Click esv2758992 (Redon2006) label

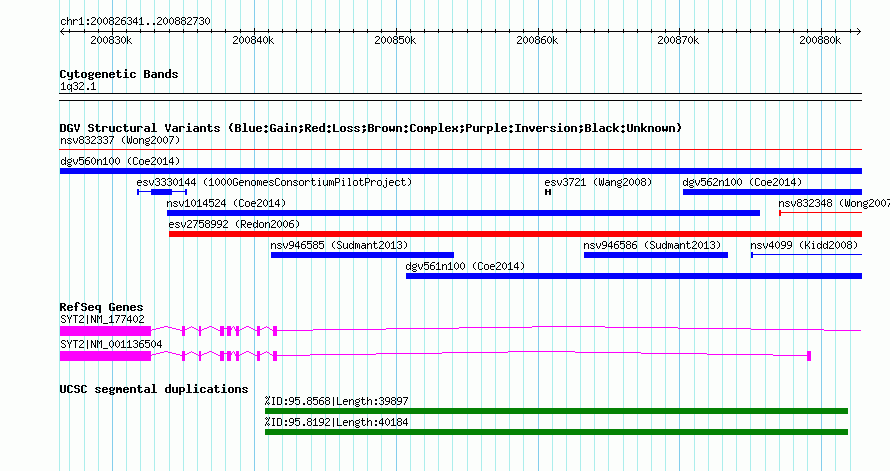pyautogui.click(x=234, y=224)
